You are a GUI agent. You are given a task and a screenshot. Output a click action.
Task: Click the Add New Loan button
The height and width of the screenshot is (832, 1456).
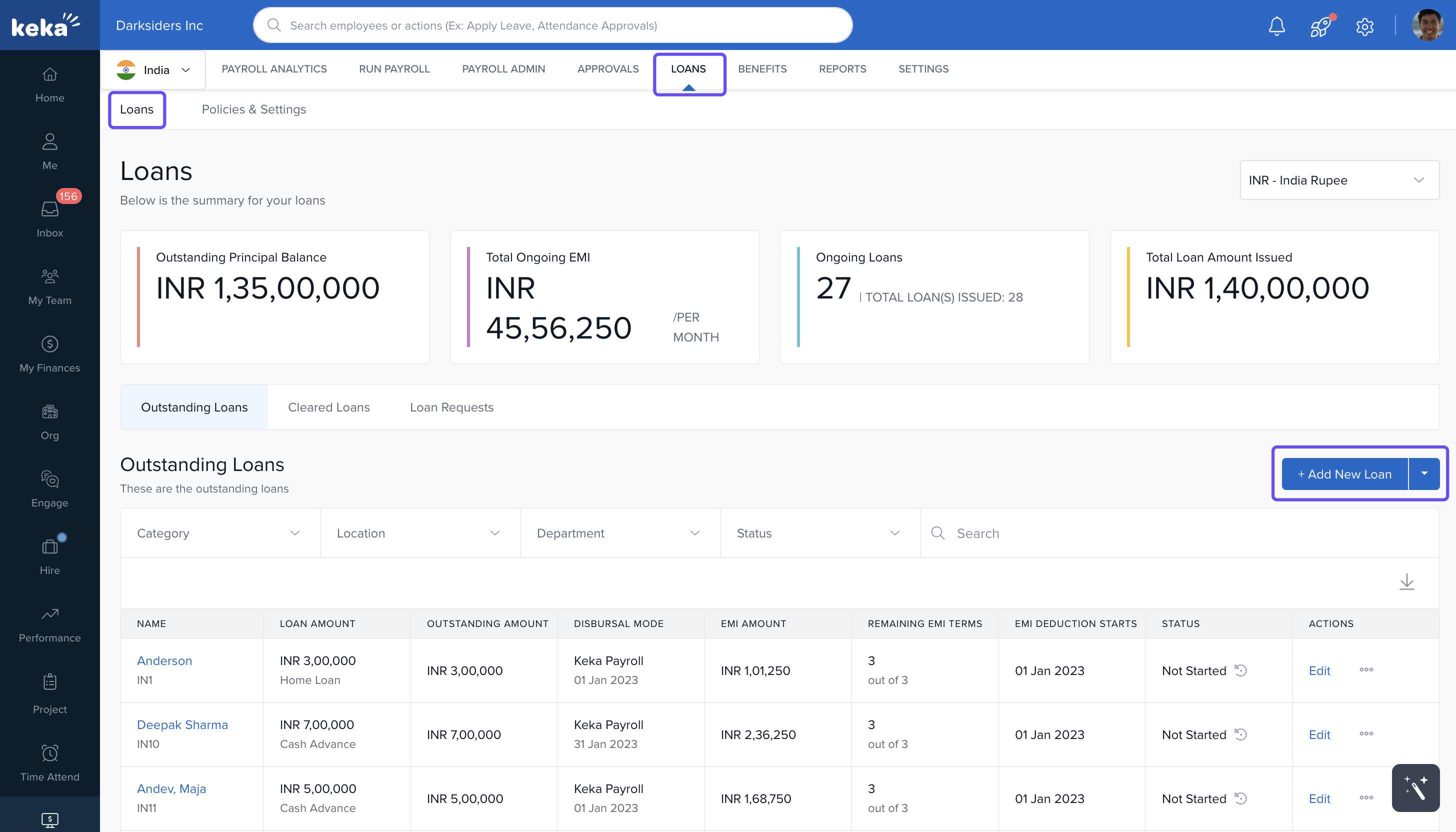pos(1344,473)
